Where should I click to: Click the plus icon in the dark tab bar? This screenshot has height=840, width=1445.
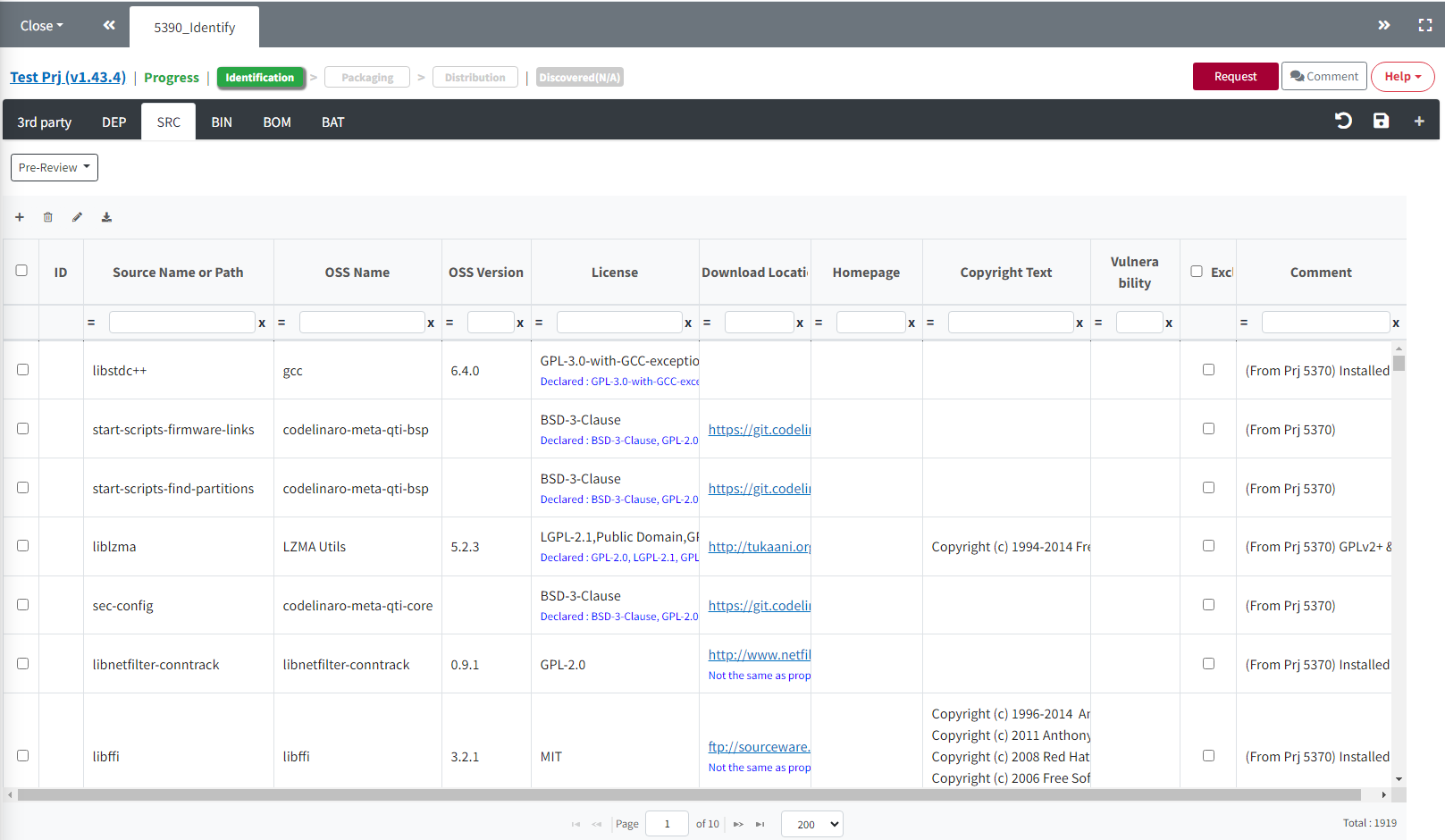[1419, 121]
